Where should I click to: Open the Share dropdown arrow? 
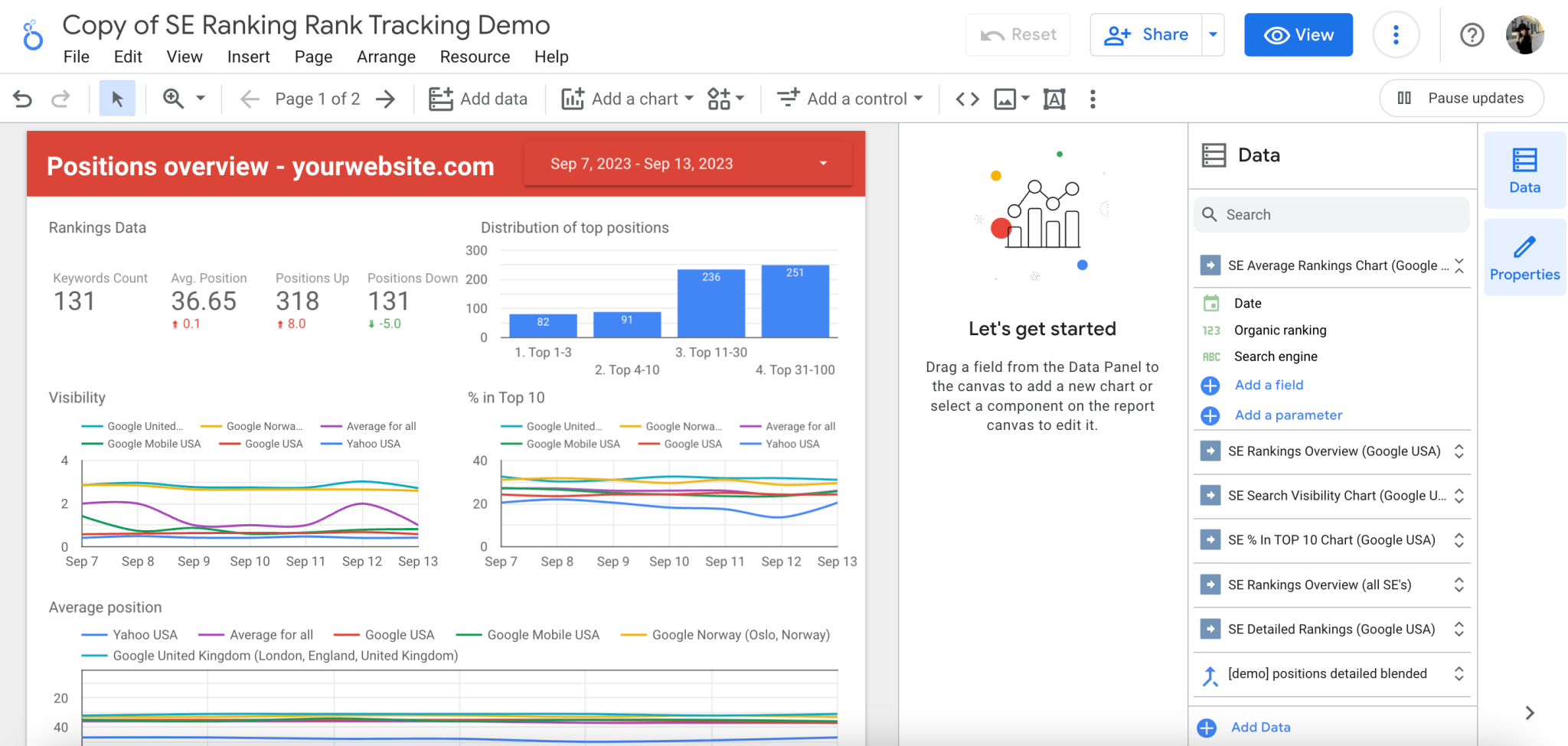1212,34
